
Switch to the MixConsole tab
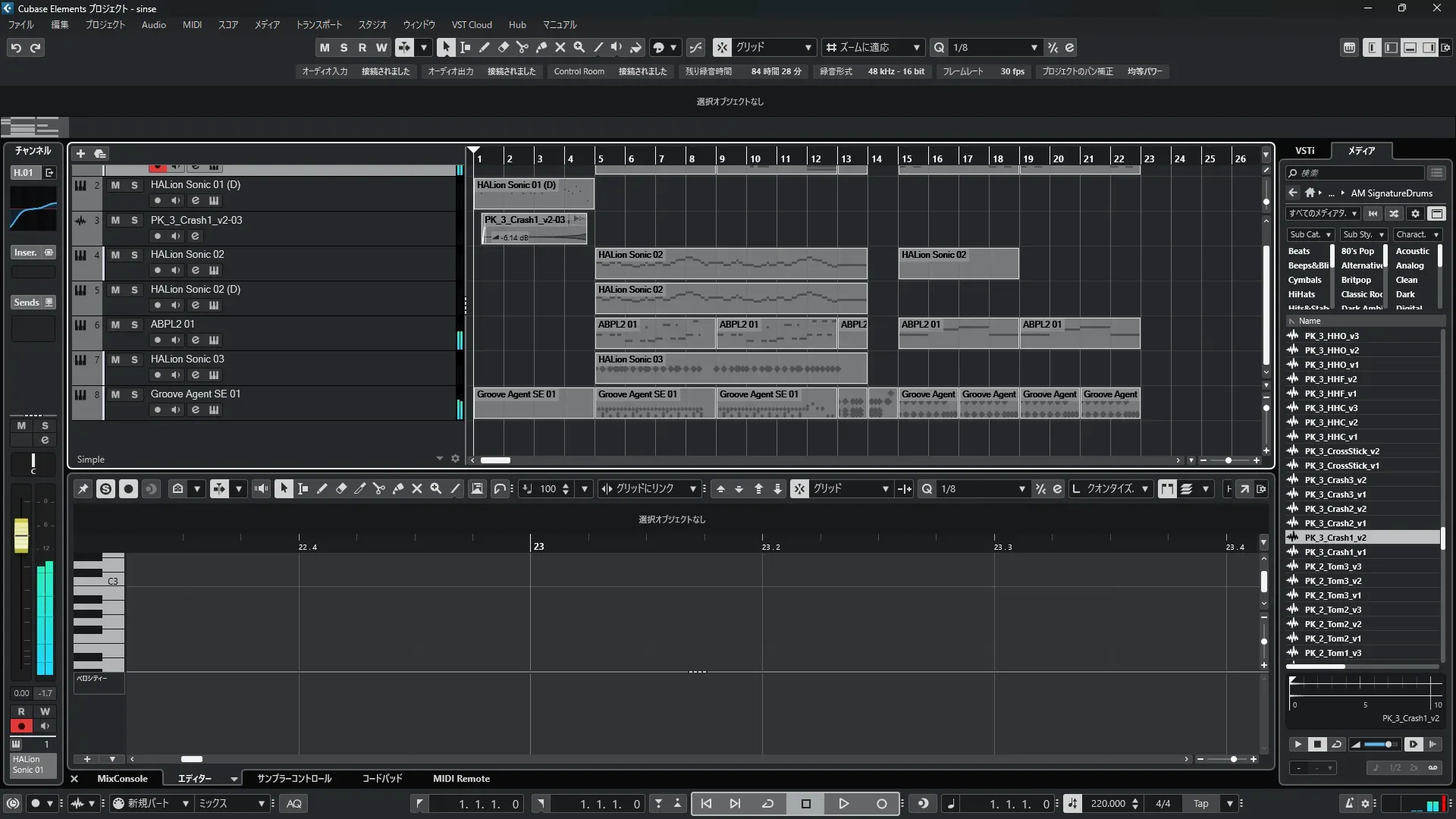tap(122, 778)
